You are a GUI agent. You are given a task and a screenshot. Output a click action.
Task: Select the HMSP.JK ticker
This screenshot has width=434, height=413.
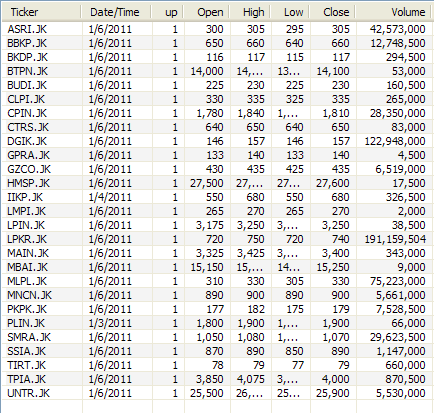point(28,183)
